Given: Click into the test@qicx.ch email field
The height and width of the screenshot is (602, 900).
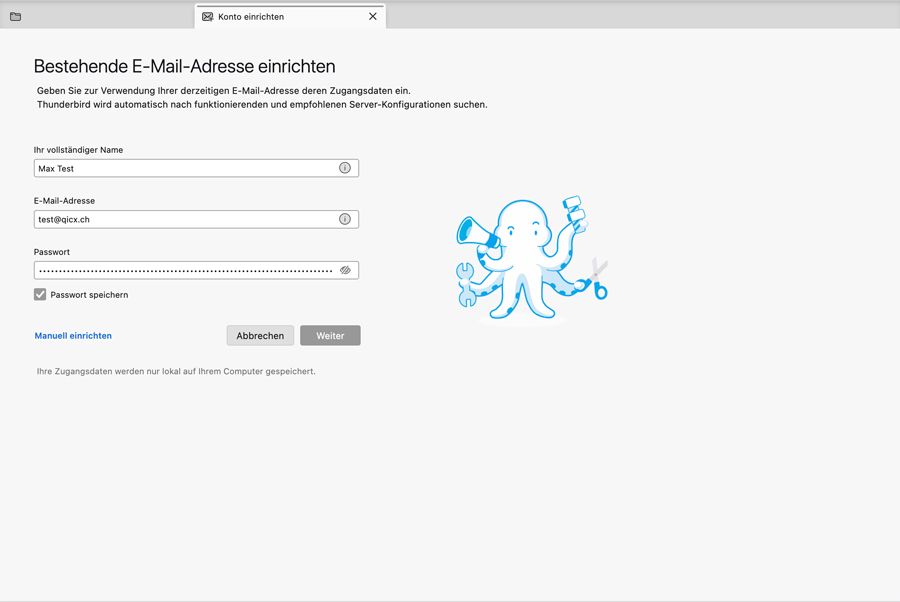Looking at the screenshot, I should tap(180, 219).
